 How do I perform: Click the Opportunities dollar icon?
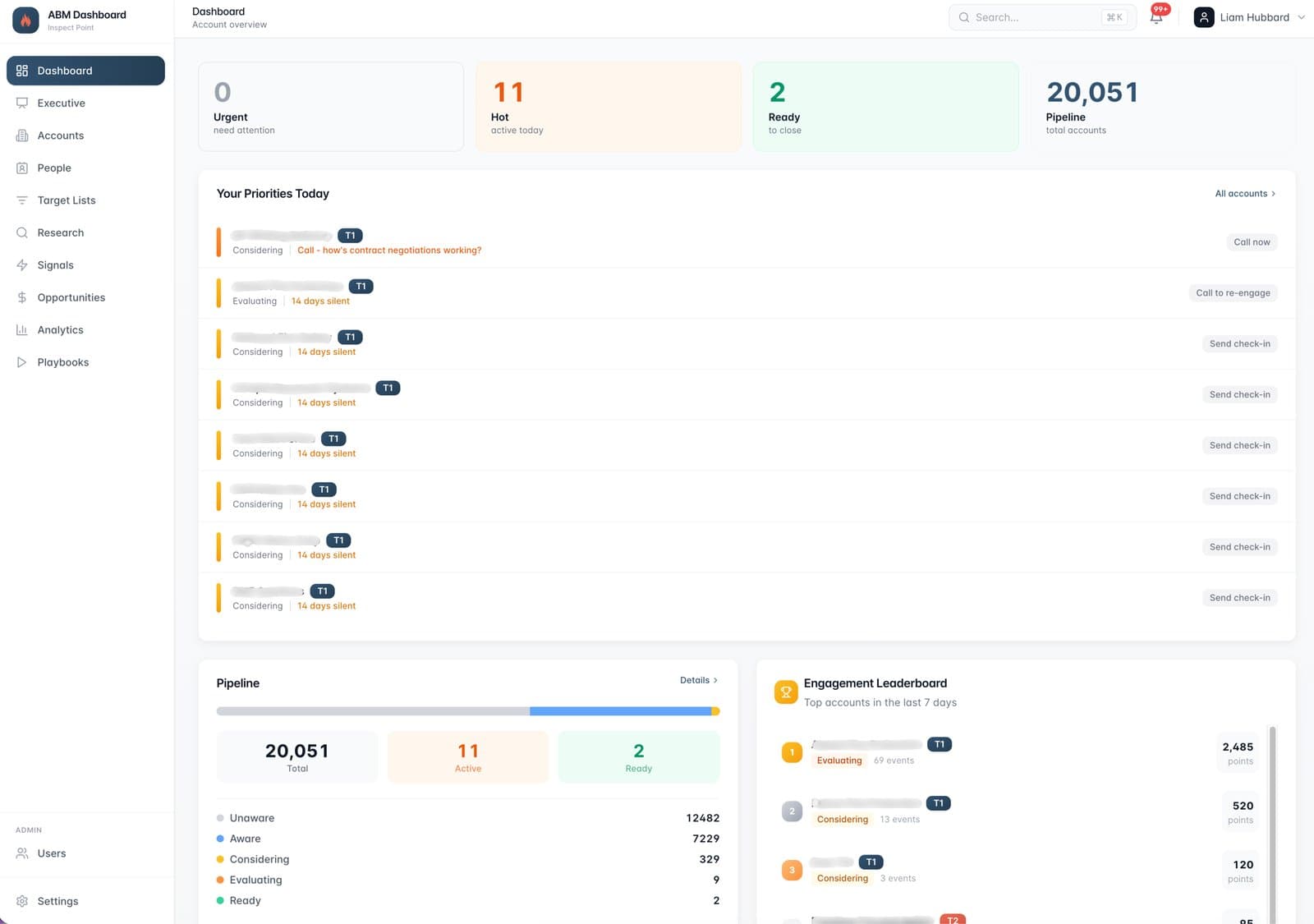[x=22, y=297]
